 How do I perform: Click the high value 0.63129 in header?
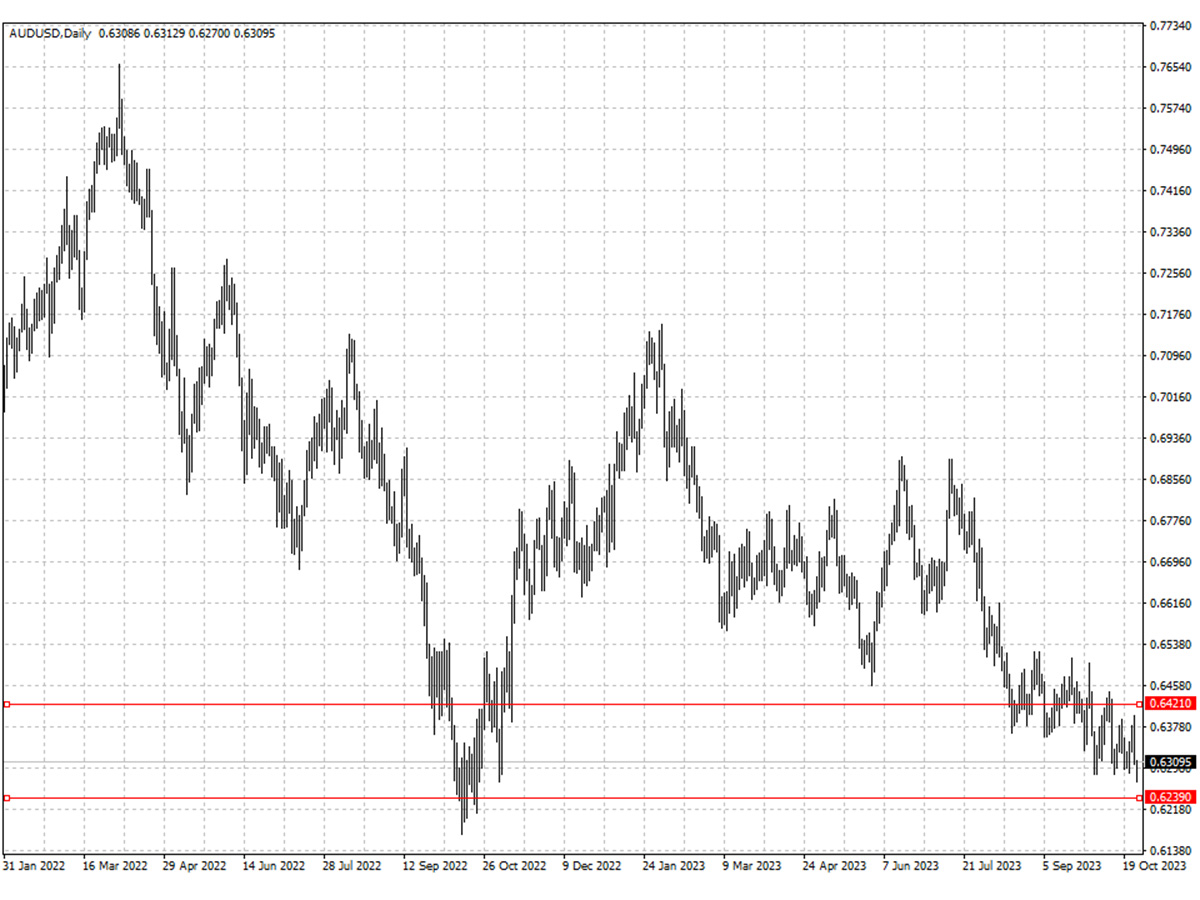(164, 33)
